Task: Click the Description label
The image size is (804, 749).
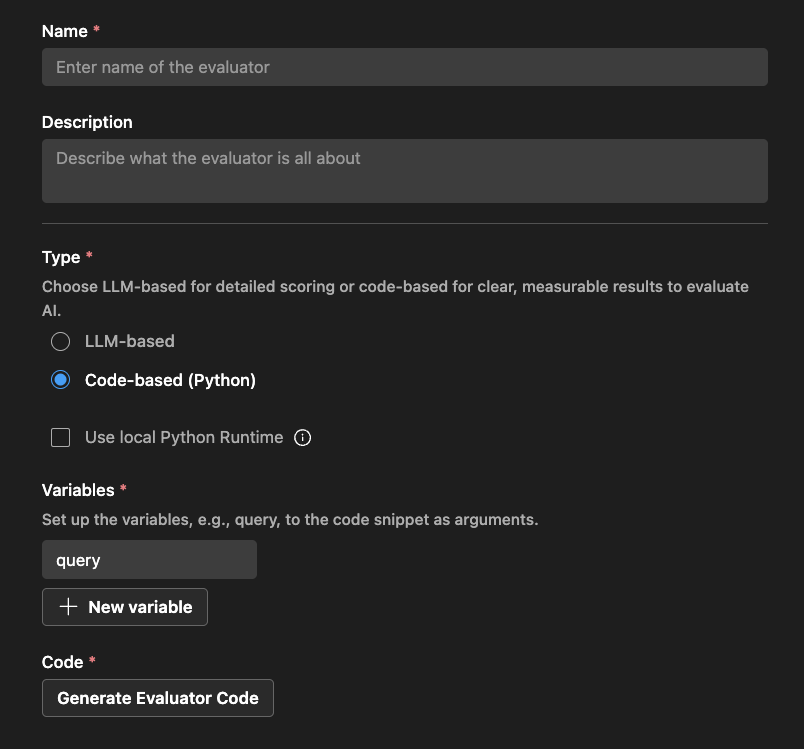Action: 87,122
